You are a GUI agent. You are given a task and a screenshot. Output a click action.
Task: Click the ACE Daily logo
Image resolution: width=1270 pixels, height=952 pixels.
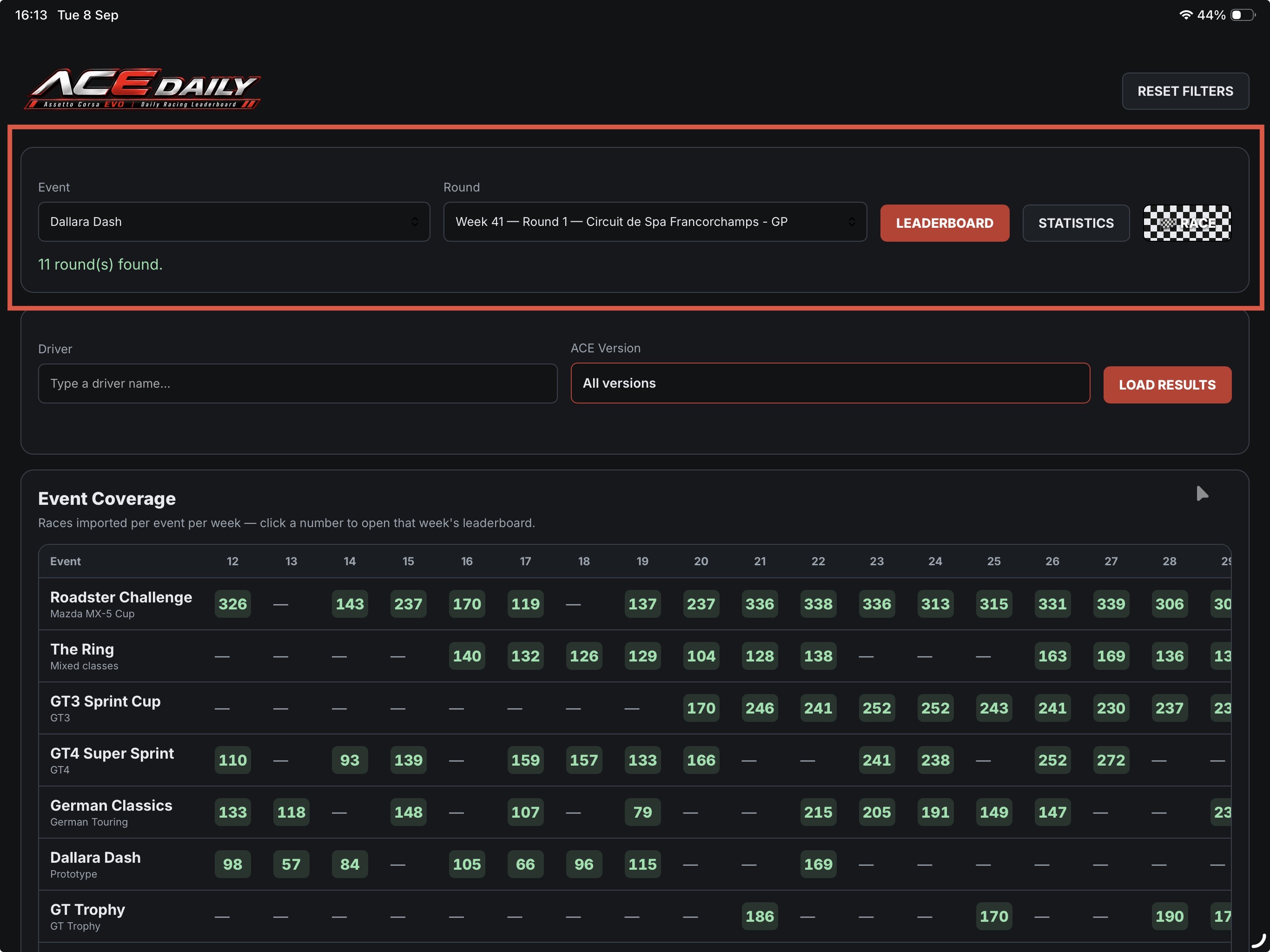point(142,89)
